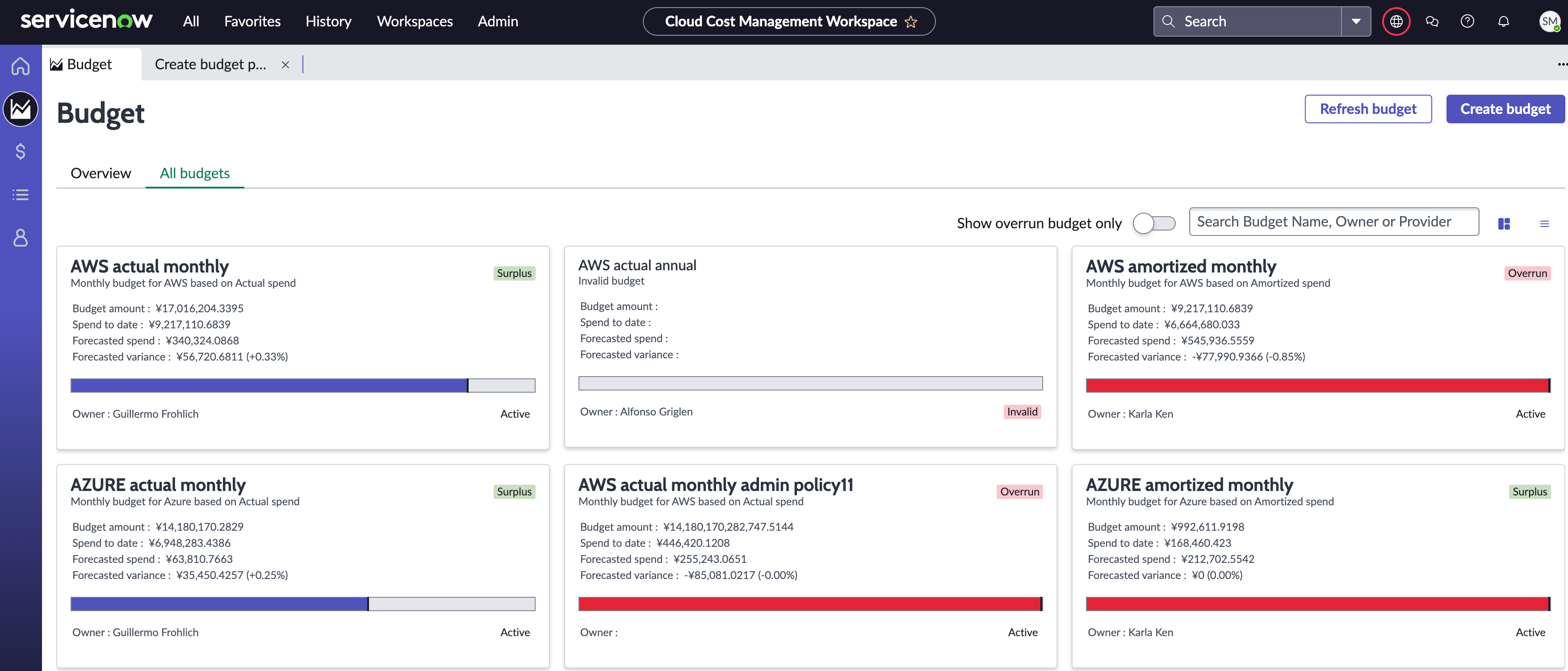Image resolution: width=1568 pixels, height=671 pixels.
Task: Click the Budget page heading
Action: [x=101, y=113]
